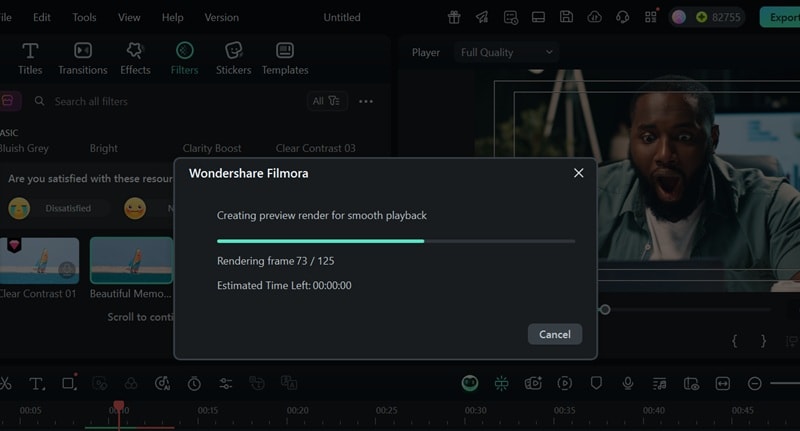Open the Full Quality dropdown
Screen dimensions: 800x431
tap(506, 52)
